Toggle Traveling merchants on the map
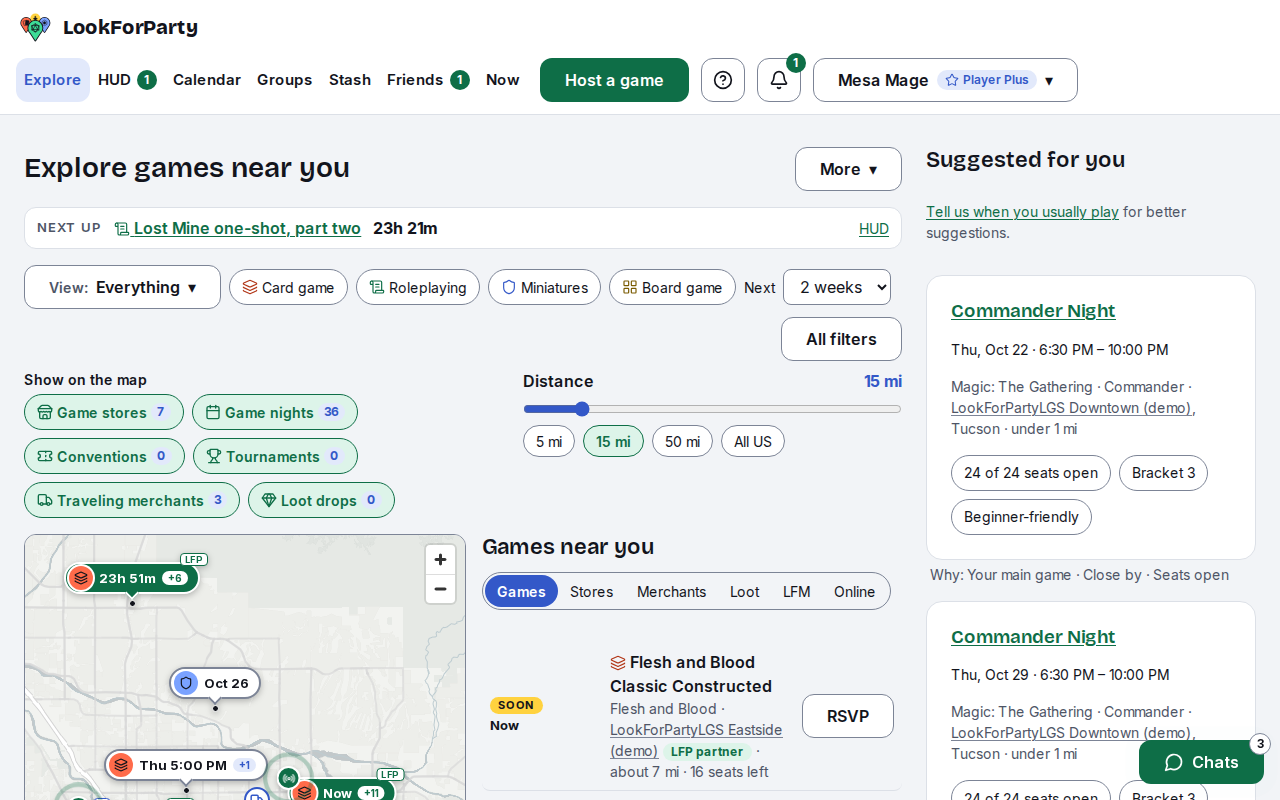This screenshot has height=800, width=1280. coord(132,500)
